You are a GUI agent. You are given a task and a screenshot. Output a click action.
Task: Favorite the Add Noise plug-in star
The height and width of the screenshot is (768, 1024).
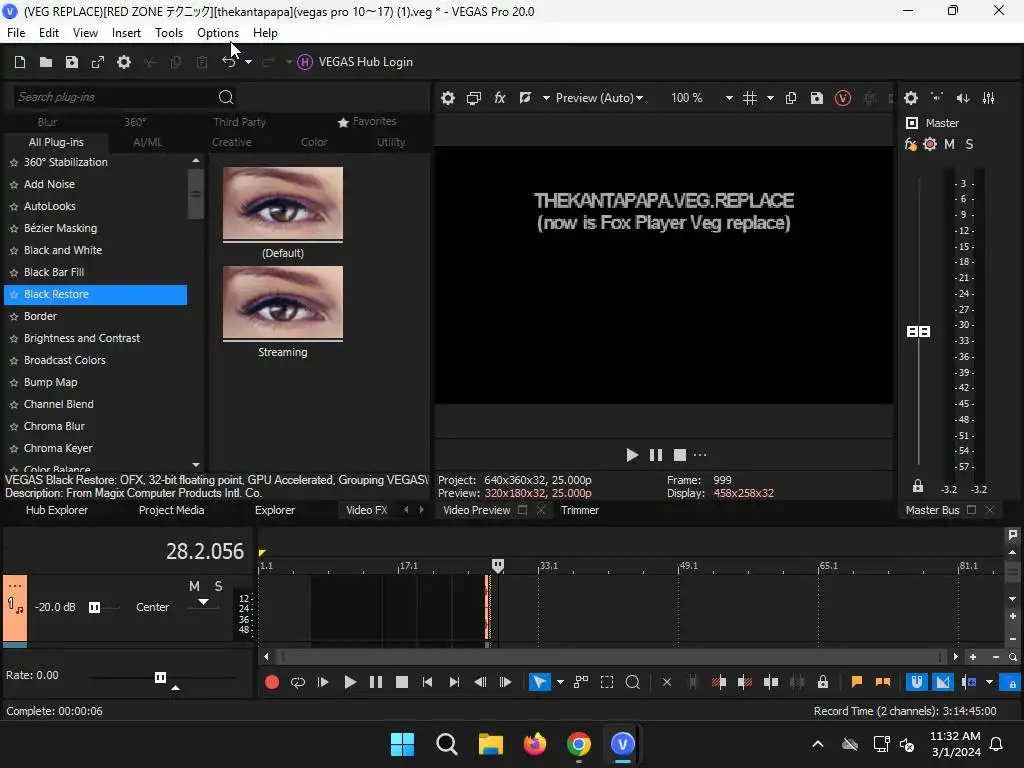click(x=14, y=185)
